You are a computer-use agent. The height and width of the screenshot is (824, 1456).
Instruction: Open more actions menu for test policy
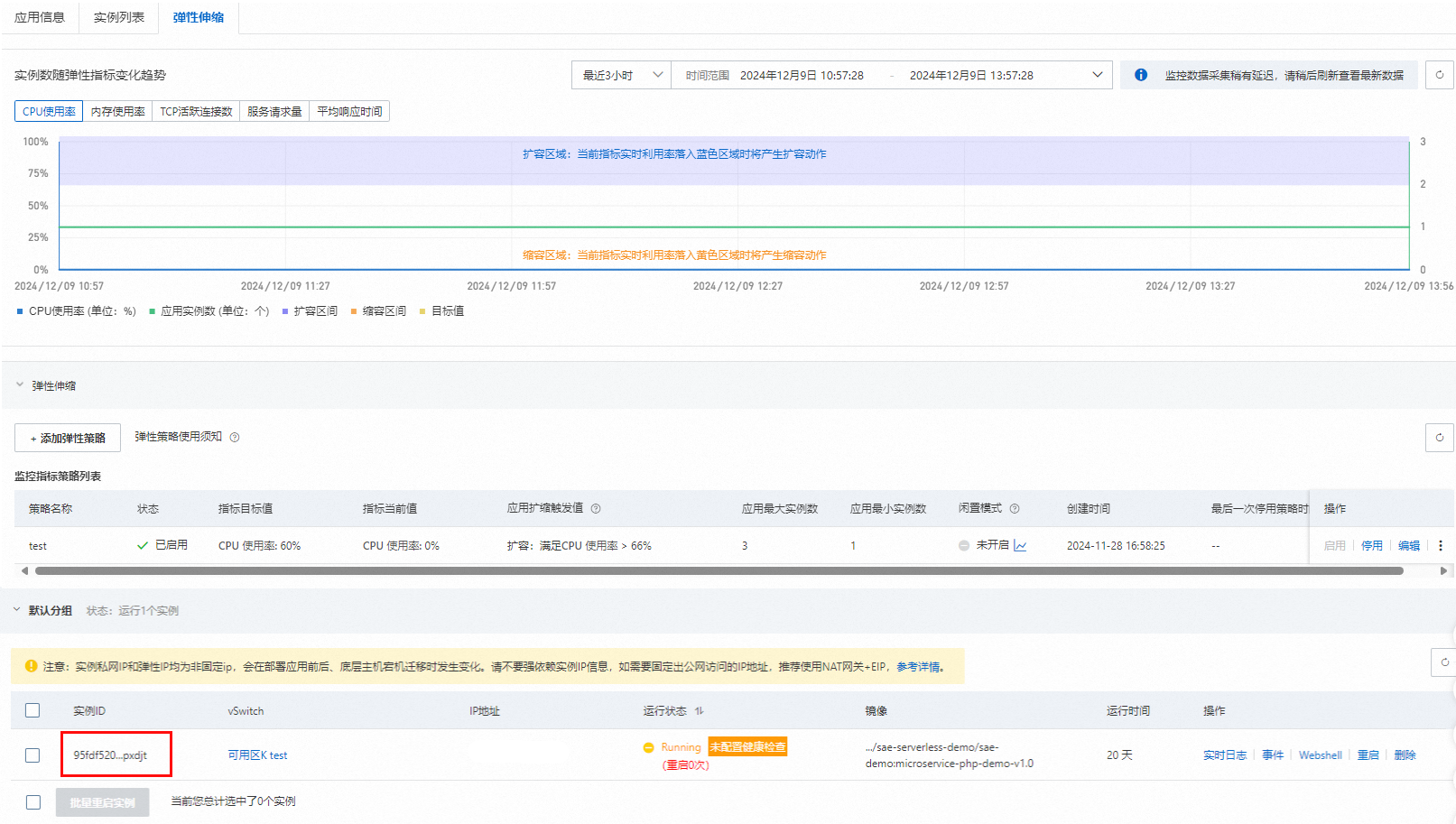[1441, 545]
